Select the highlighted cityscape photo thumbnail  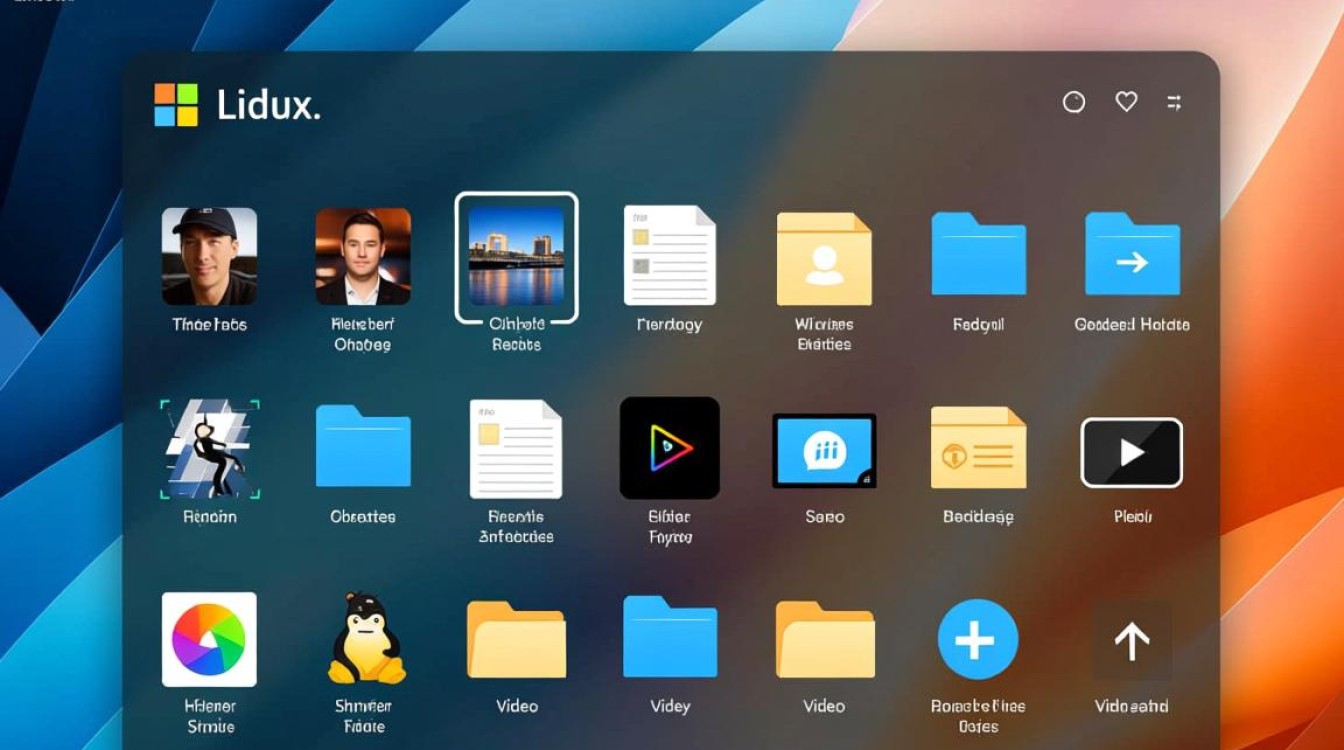click(x=515, y=258)
